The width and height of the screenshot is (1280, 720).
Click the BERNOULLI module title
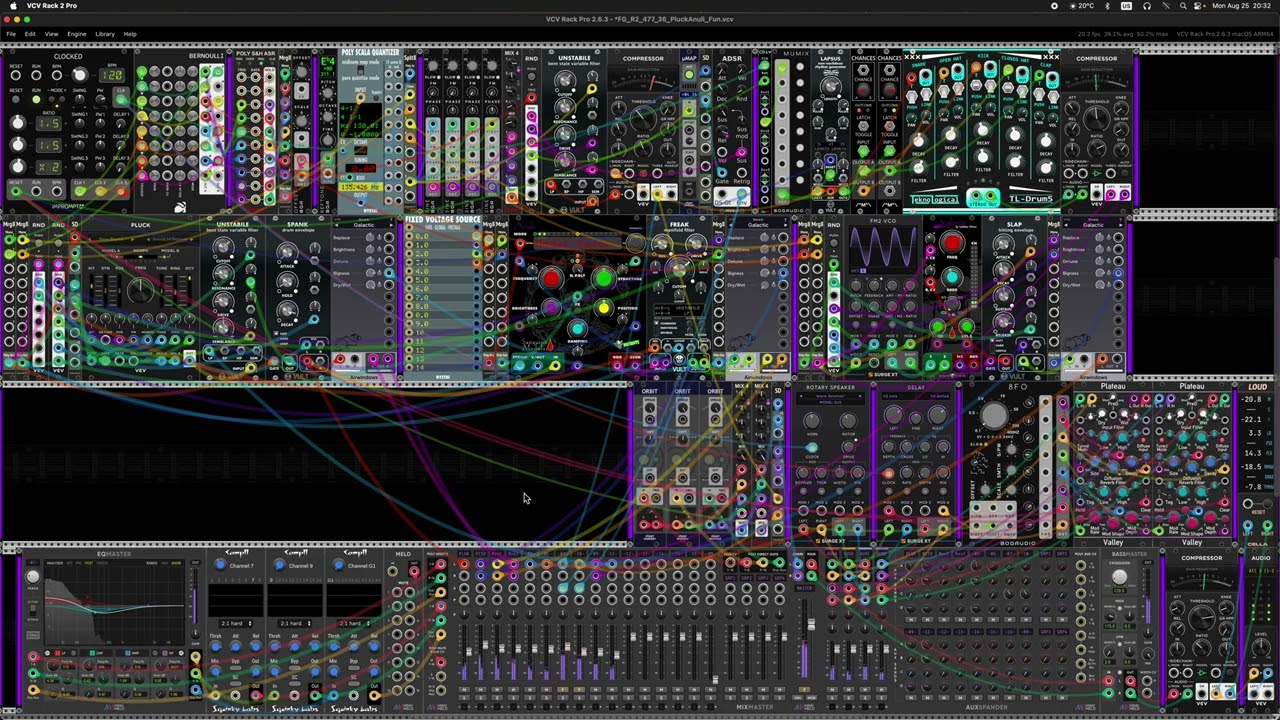(x=206, y=57)
